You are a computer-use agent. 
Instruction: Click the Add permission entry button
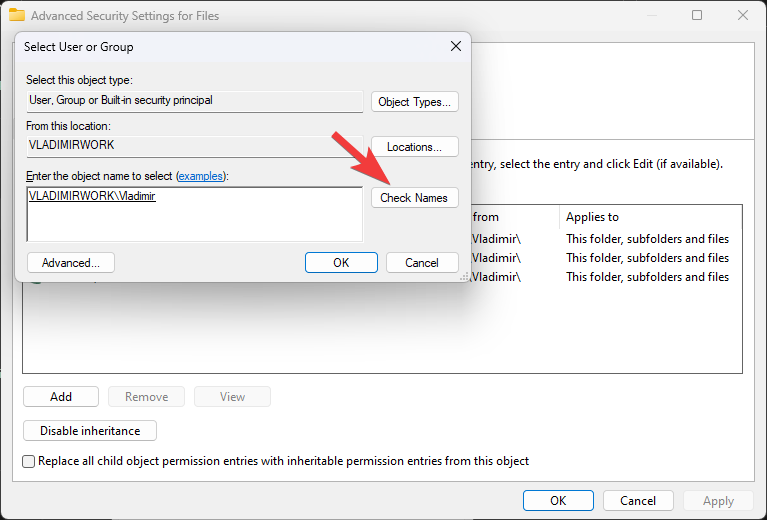[61, 397]
